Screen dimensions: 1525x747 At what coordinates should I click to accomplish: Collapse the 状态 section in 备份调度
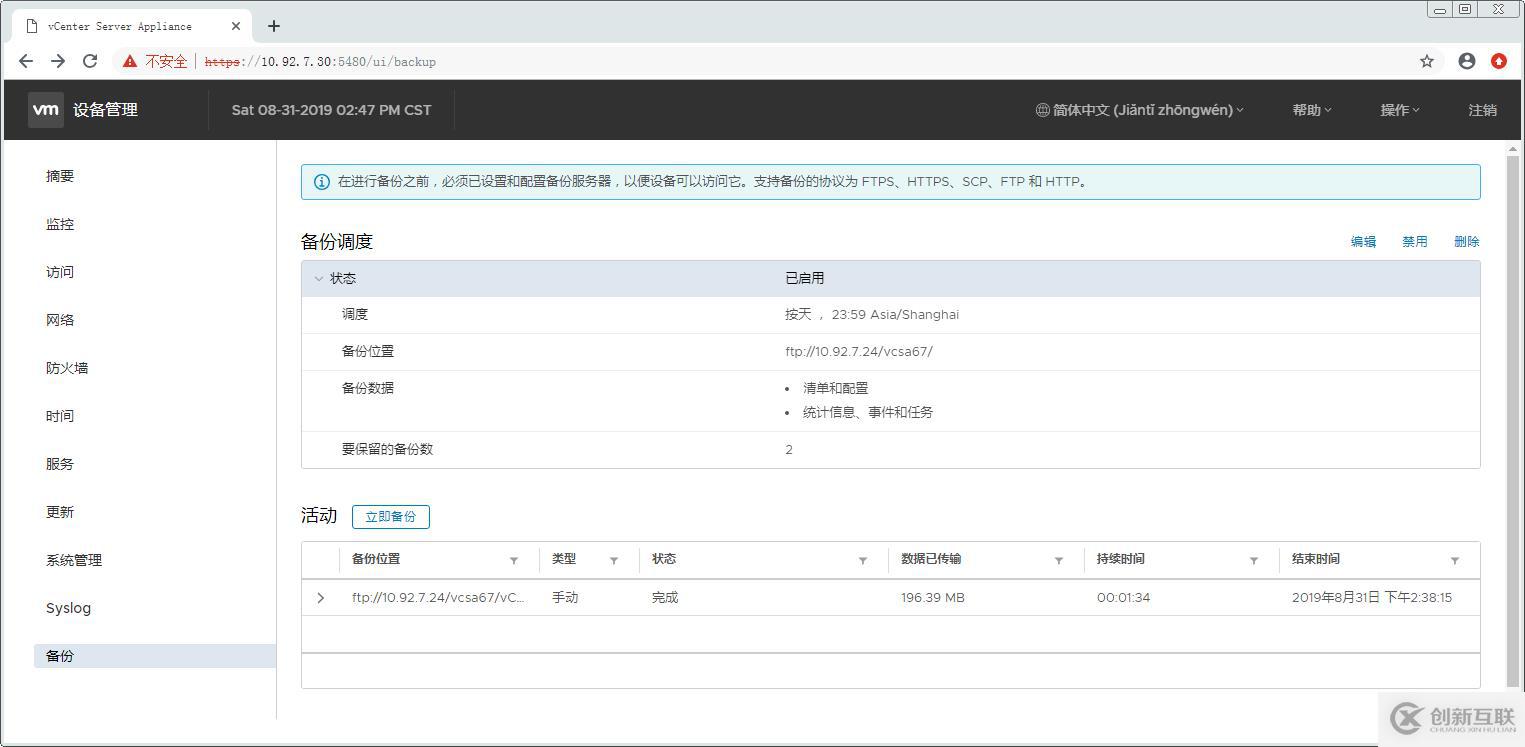[x=319, y=278]
